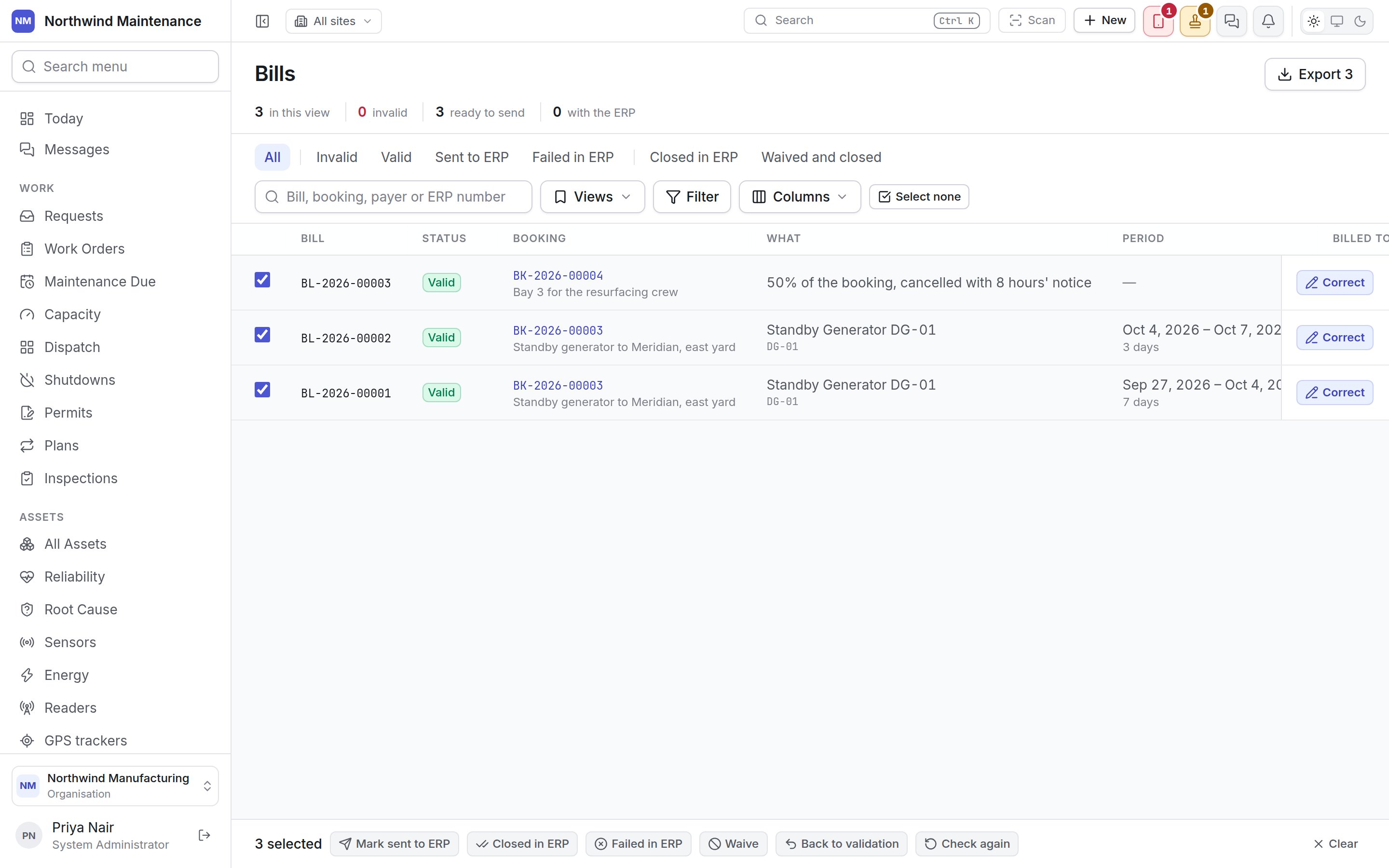Expand the Columns dropdown

(800, 197)
